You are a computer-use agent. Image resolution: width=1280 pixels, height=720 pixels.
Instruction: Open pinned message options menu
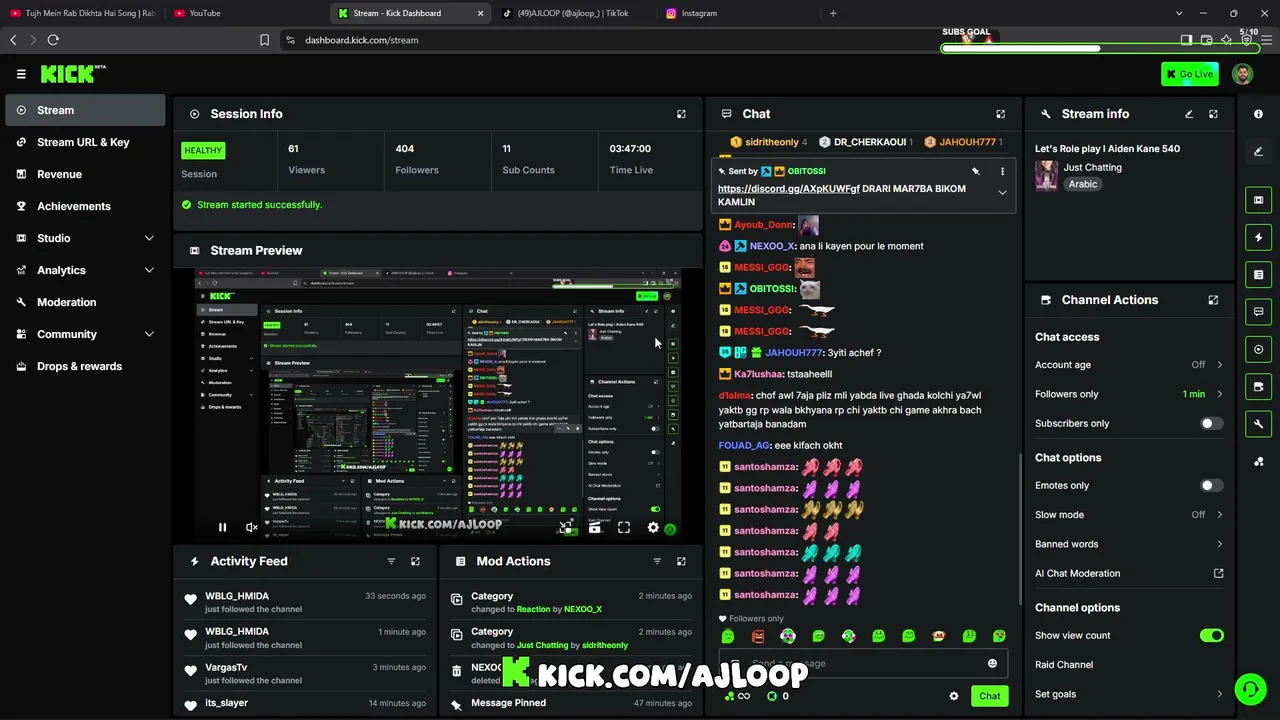pos(1002,171)
